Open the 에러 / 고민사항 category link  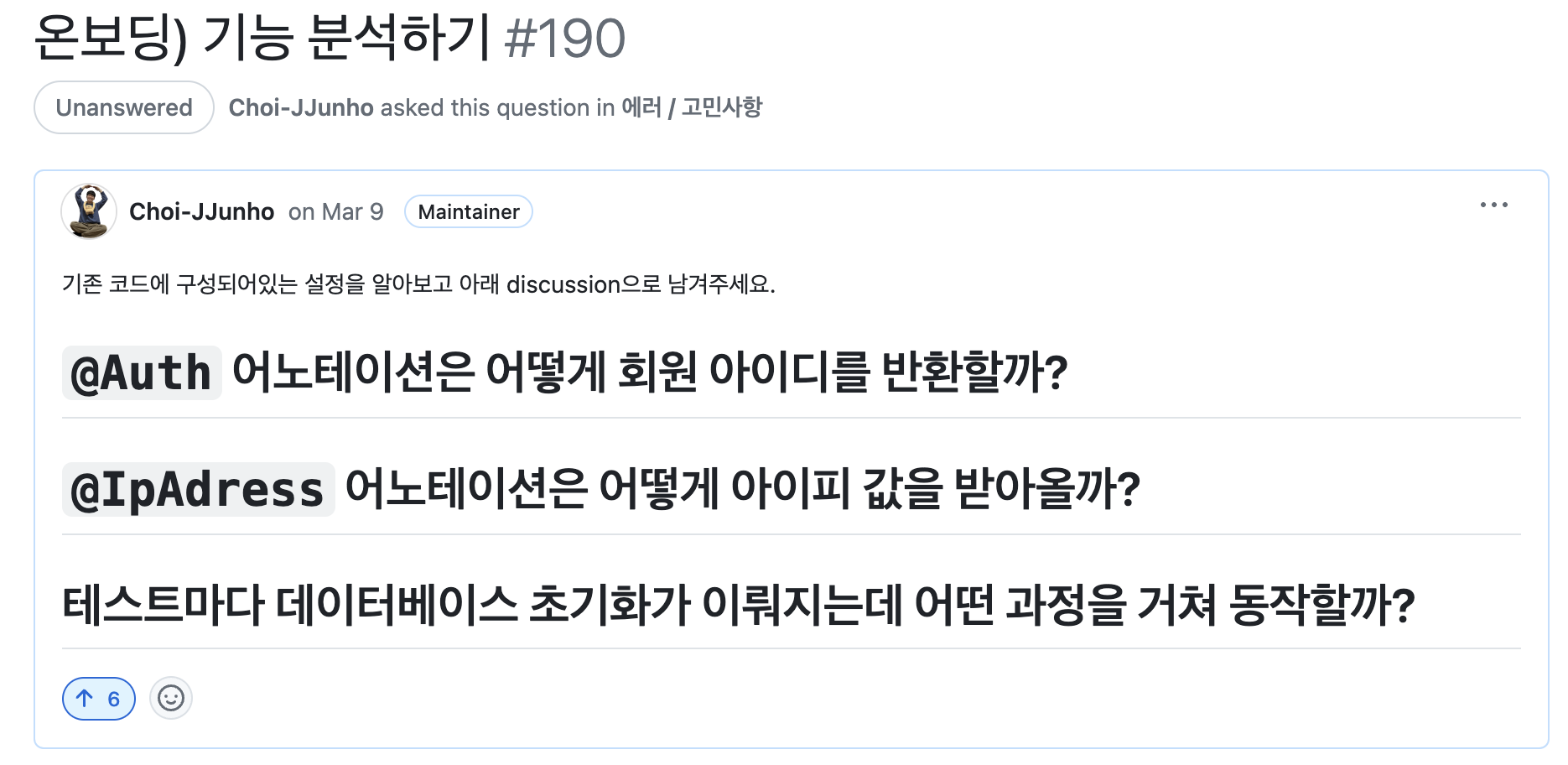pyautogui.click(x=692, y=108)
